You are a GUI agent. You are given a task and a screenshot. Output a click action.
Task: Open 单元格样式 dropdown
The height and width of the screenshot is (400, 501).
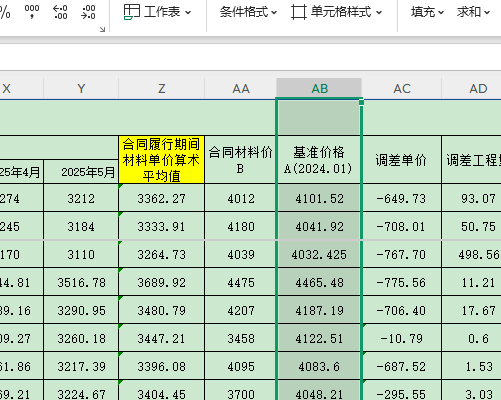pyautogui.click(x=336, y=12)
